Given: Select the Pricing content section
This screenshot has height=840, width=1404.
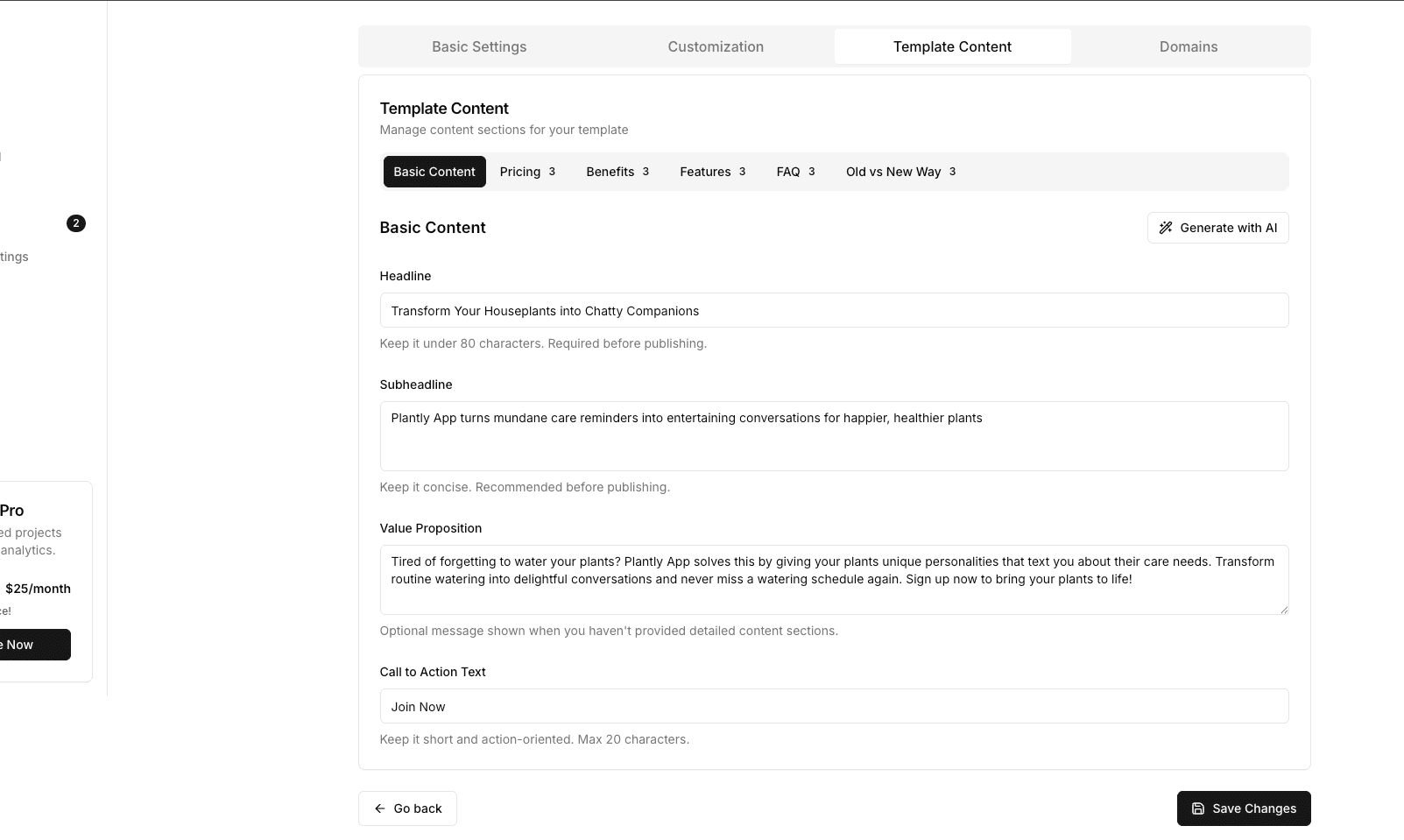Looking at the screenshot, I should click(x=527, y=172).
